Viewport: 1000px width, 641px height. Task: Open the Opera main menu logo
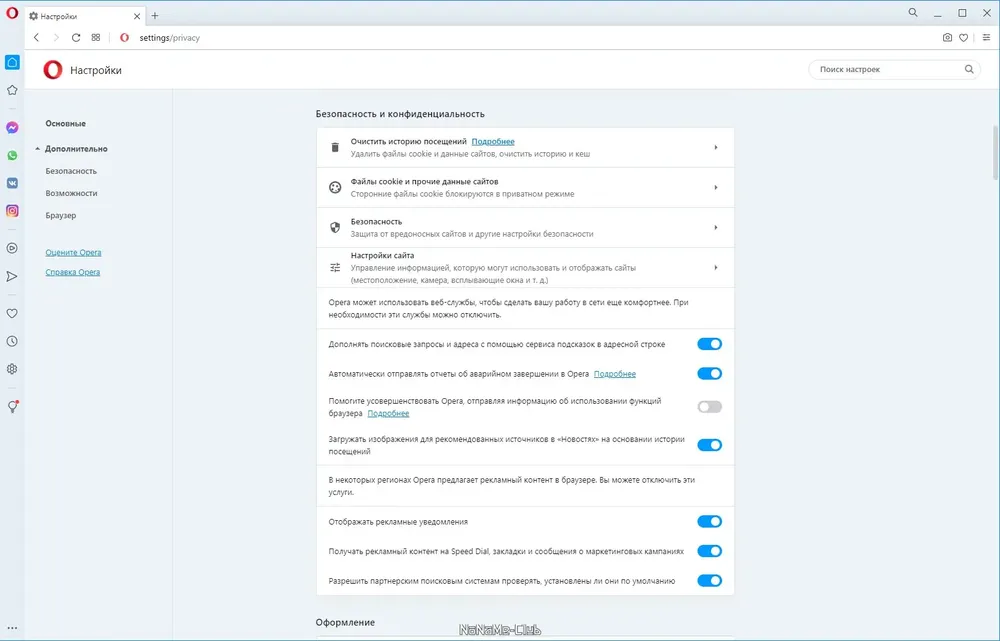tap(11, 13)
